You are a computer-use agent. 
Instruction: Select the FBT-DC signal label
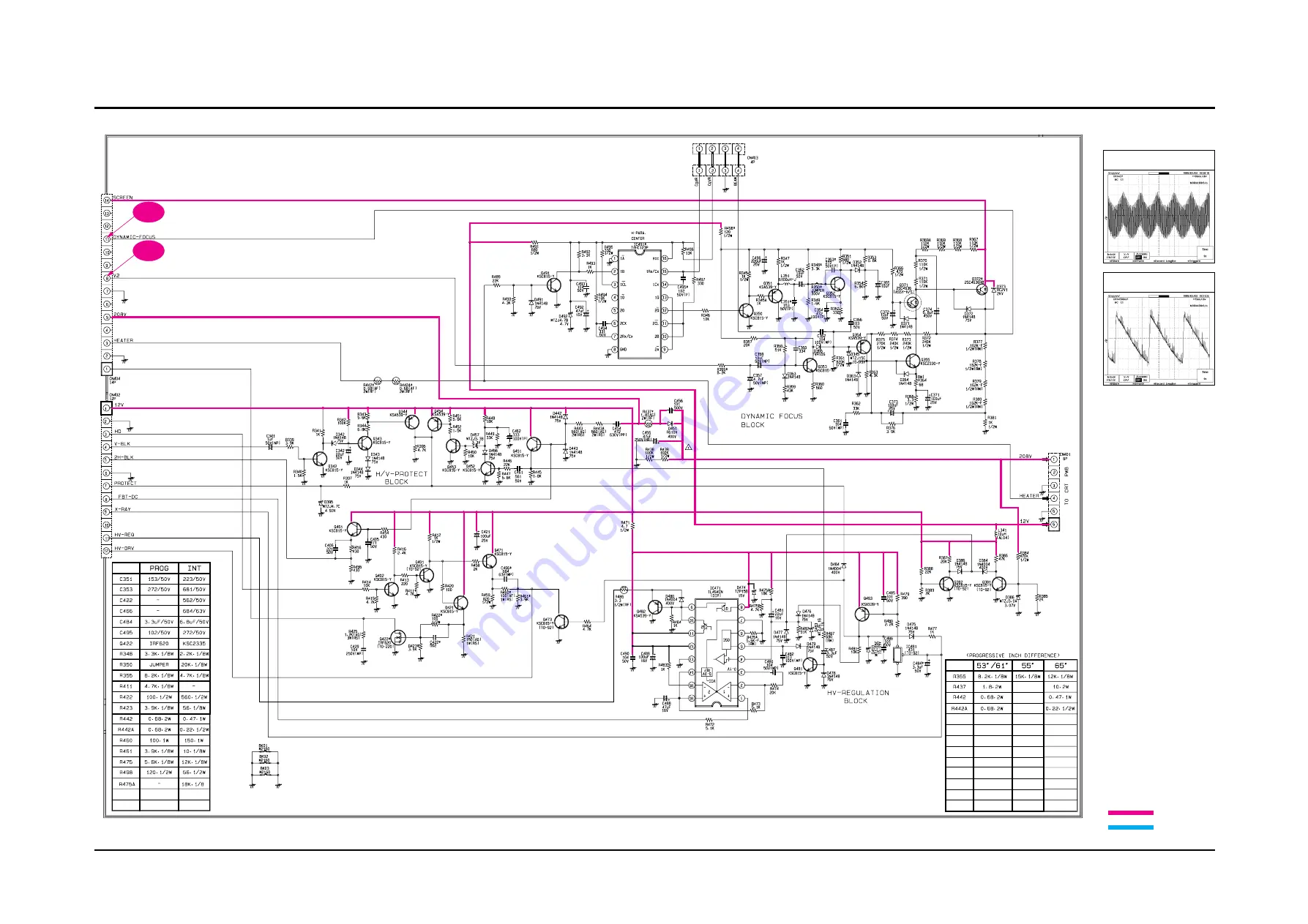pyautogui.click(x=128, y=497)
